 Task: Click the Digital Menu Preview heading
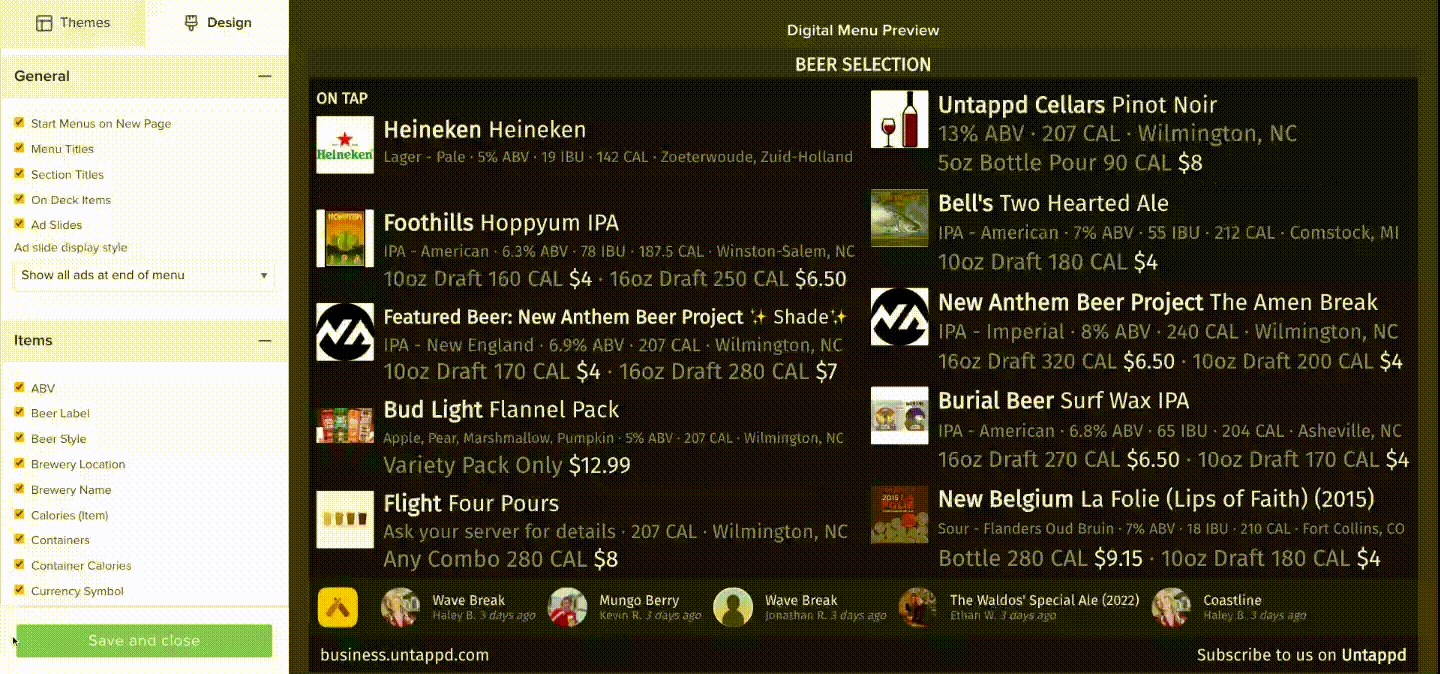coord(863,30)
